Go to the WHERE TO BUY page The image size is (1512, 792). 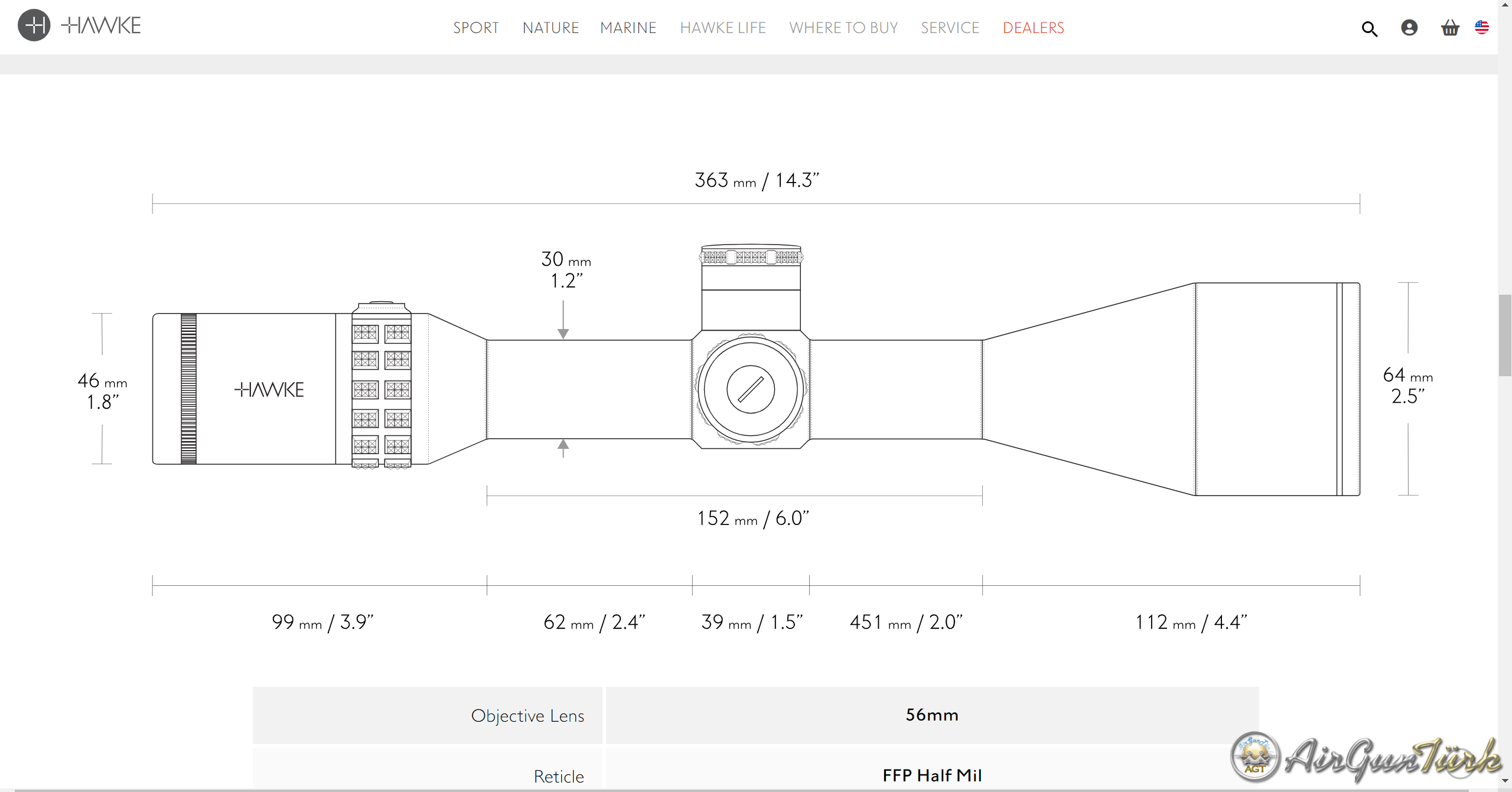pyautogui.click(x=843, y=28)
